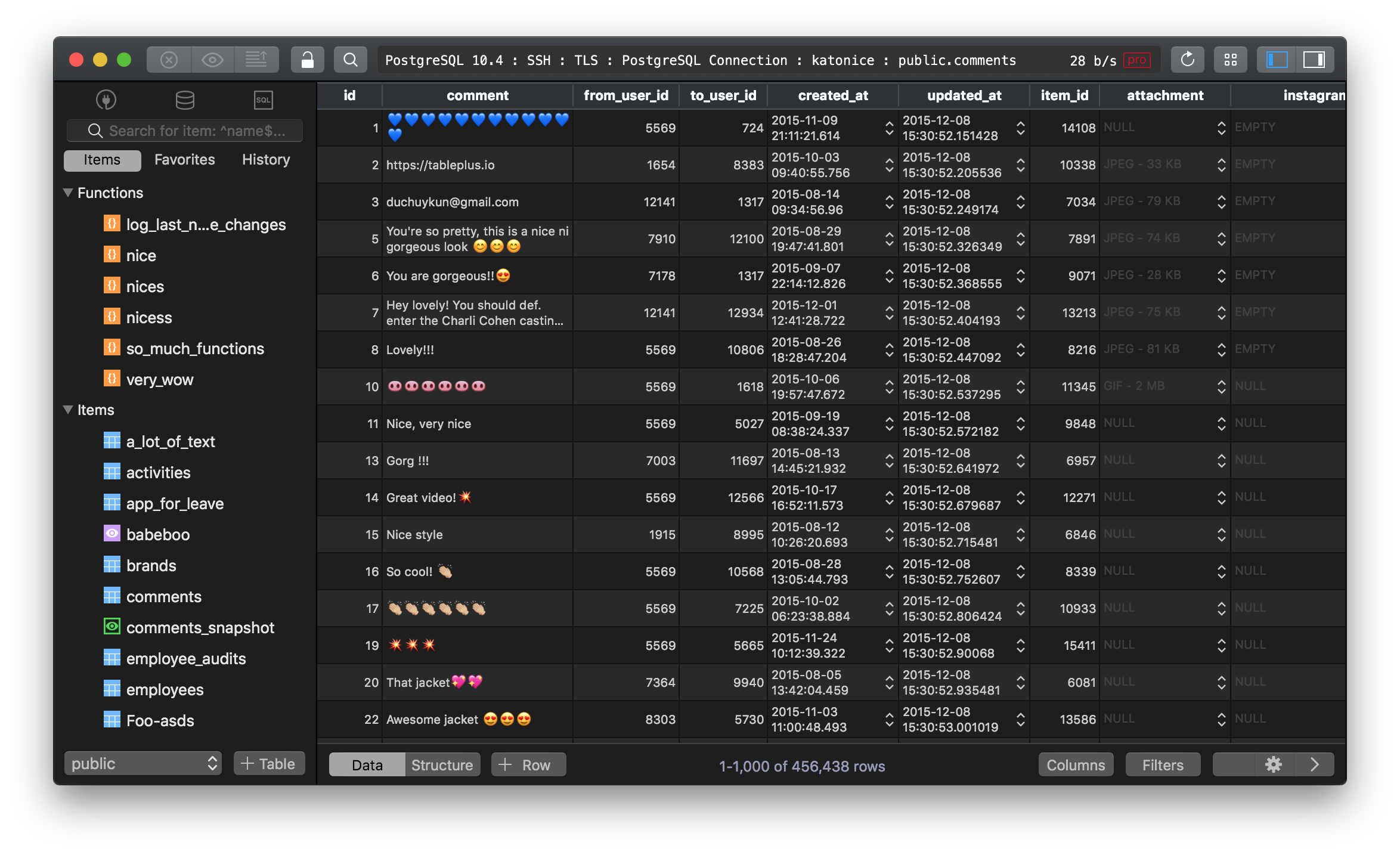Open the public schema dropdown
1400x855 pixels.
(143, 763)
